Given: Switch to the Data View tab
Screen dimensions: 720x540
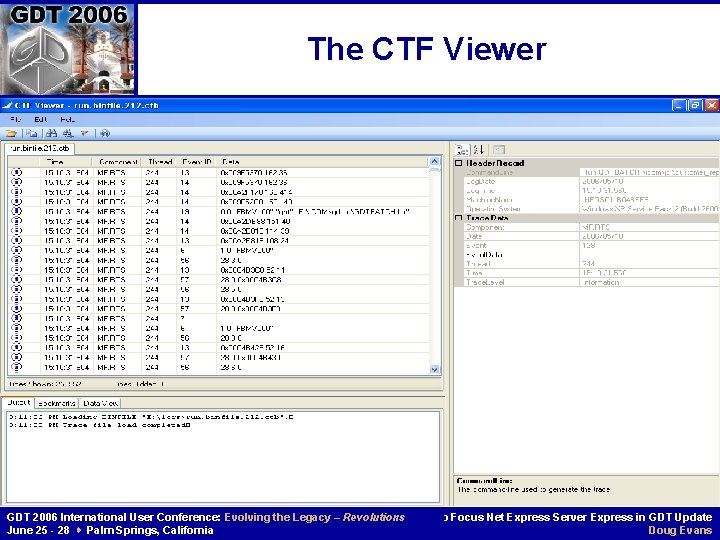Looking at the screenshot, I should point(101,403).
